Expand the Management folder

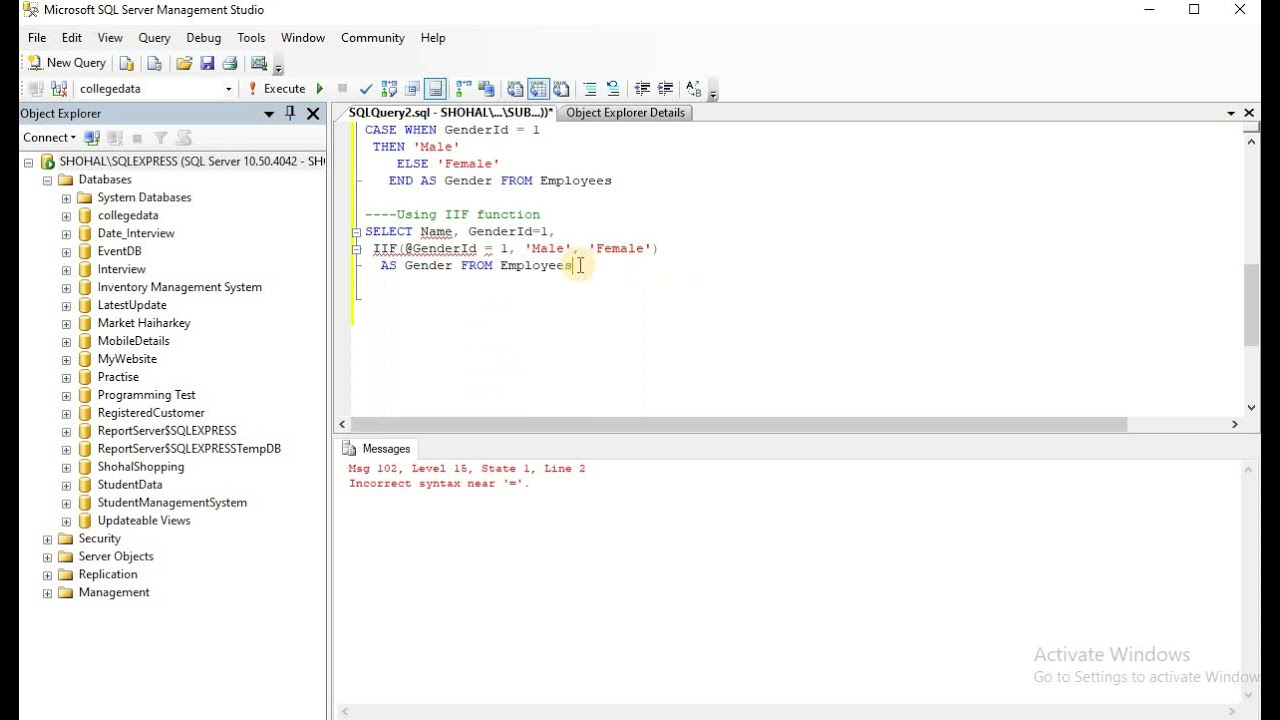pyautogui.click(x=47, y=593)
